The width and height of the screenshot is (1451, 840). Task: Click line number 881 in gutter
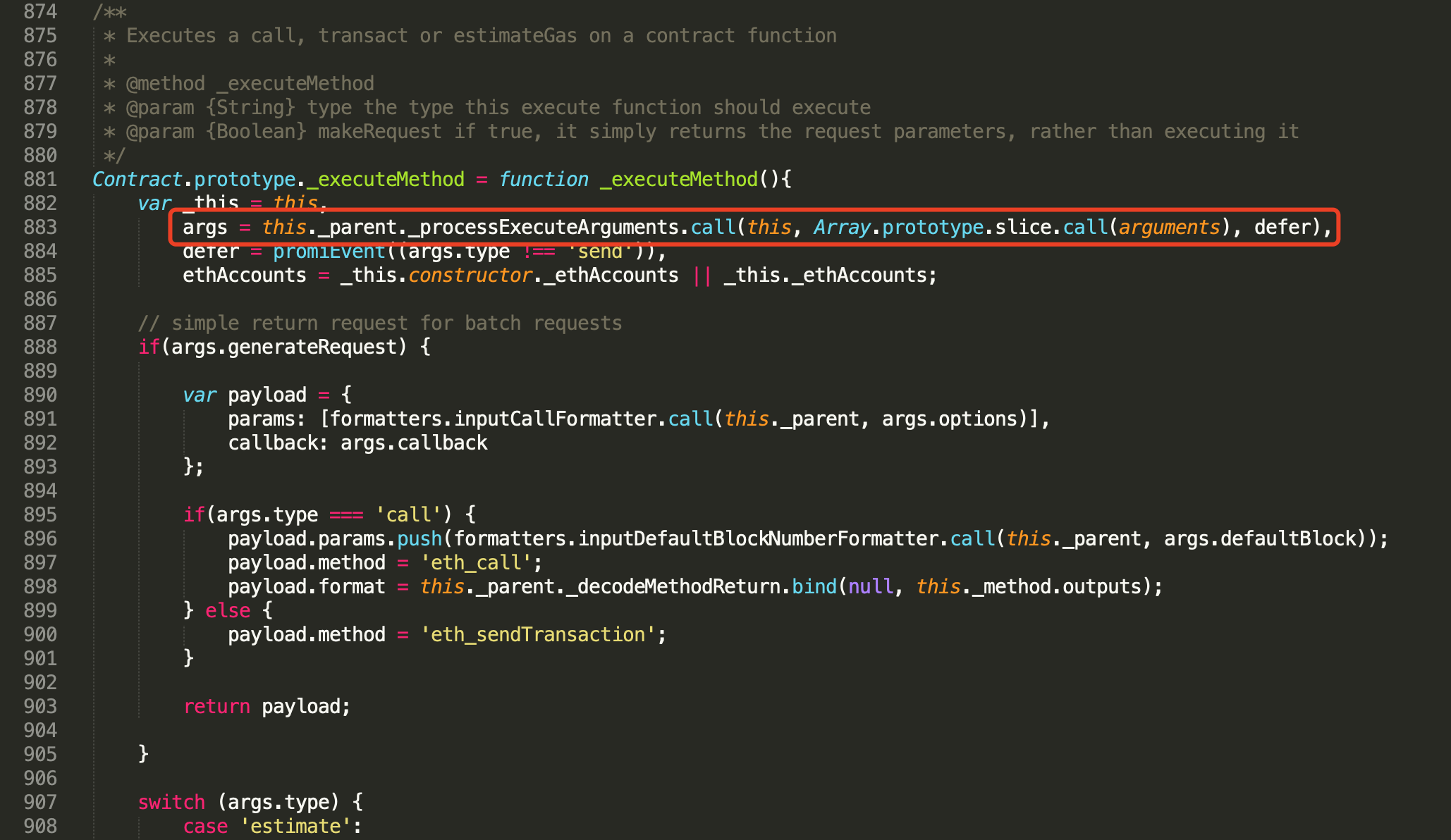(40, 179)
